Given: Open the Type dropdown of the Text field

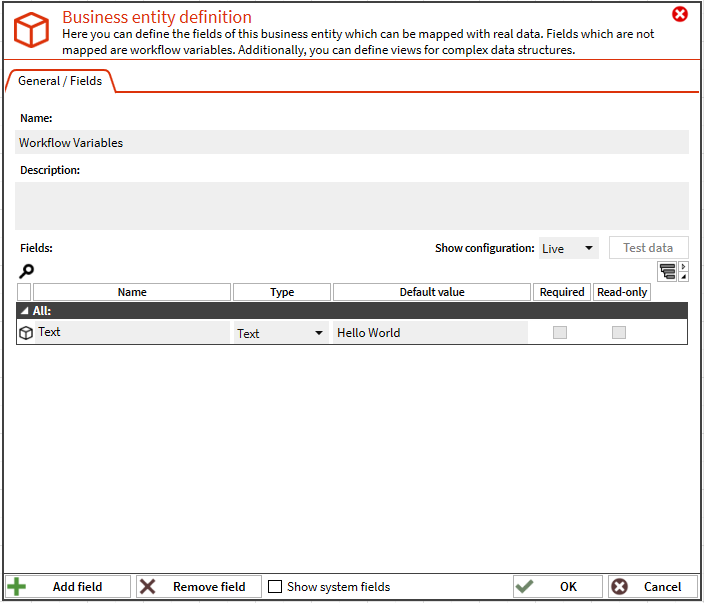Looking at the screenshot, I should click(x=281, y=333).
